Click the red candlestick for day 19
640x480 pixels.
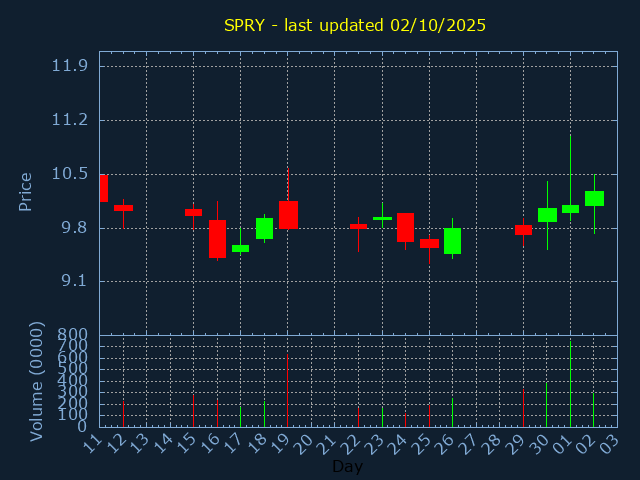tap(288, 215)
